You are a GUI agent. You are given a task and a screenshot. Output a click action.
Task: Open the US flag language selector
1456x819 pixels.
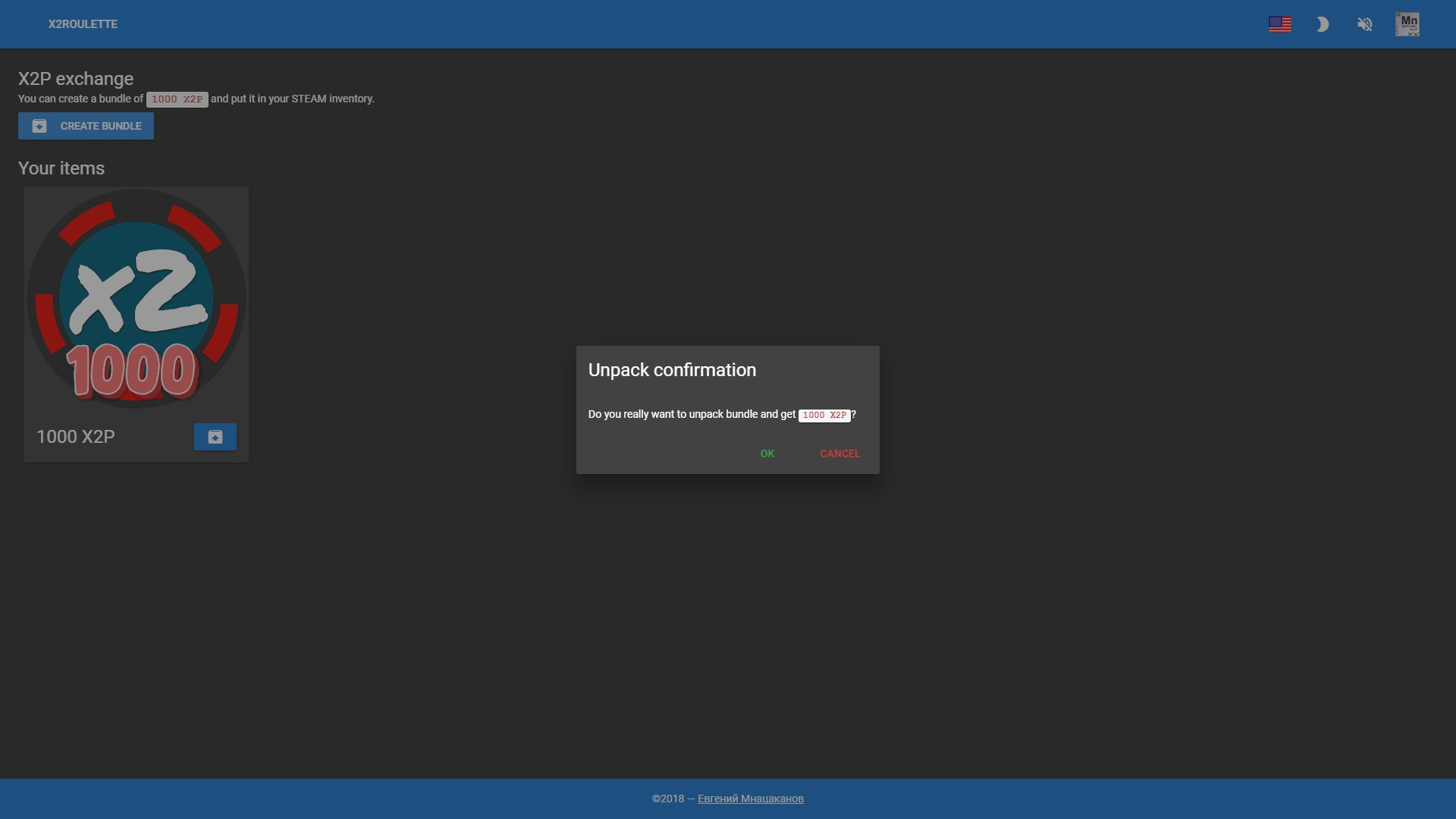point(1279,24)
